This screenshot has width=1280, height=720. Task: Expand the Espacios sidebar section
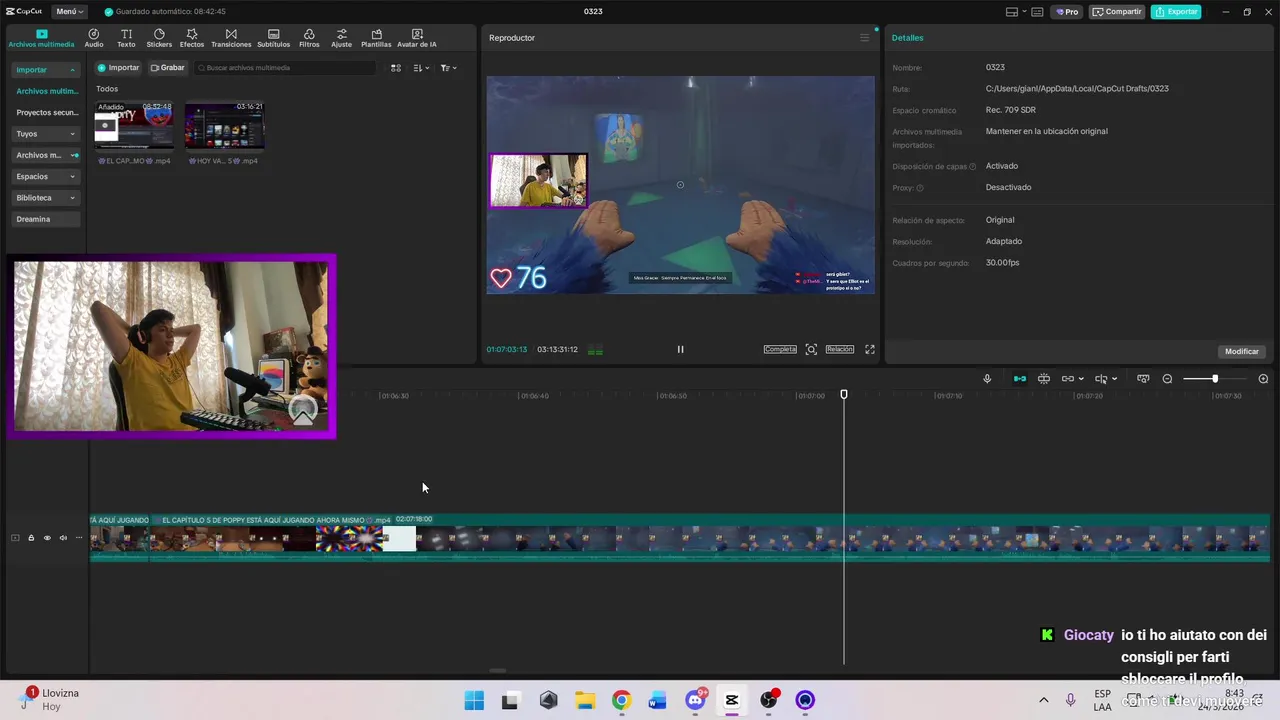point(45,177)
